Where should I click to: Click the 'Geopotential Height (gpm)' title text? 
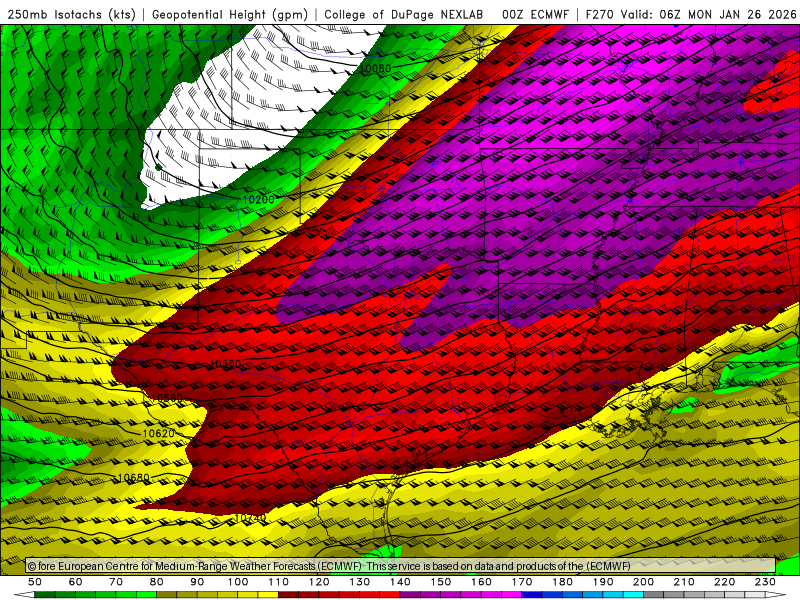pyautogui.click(x=230, y=14)
